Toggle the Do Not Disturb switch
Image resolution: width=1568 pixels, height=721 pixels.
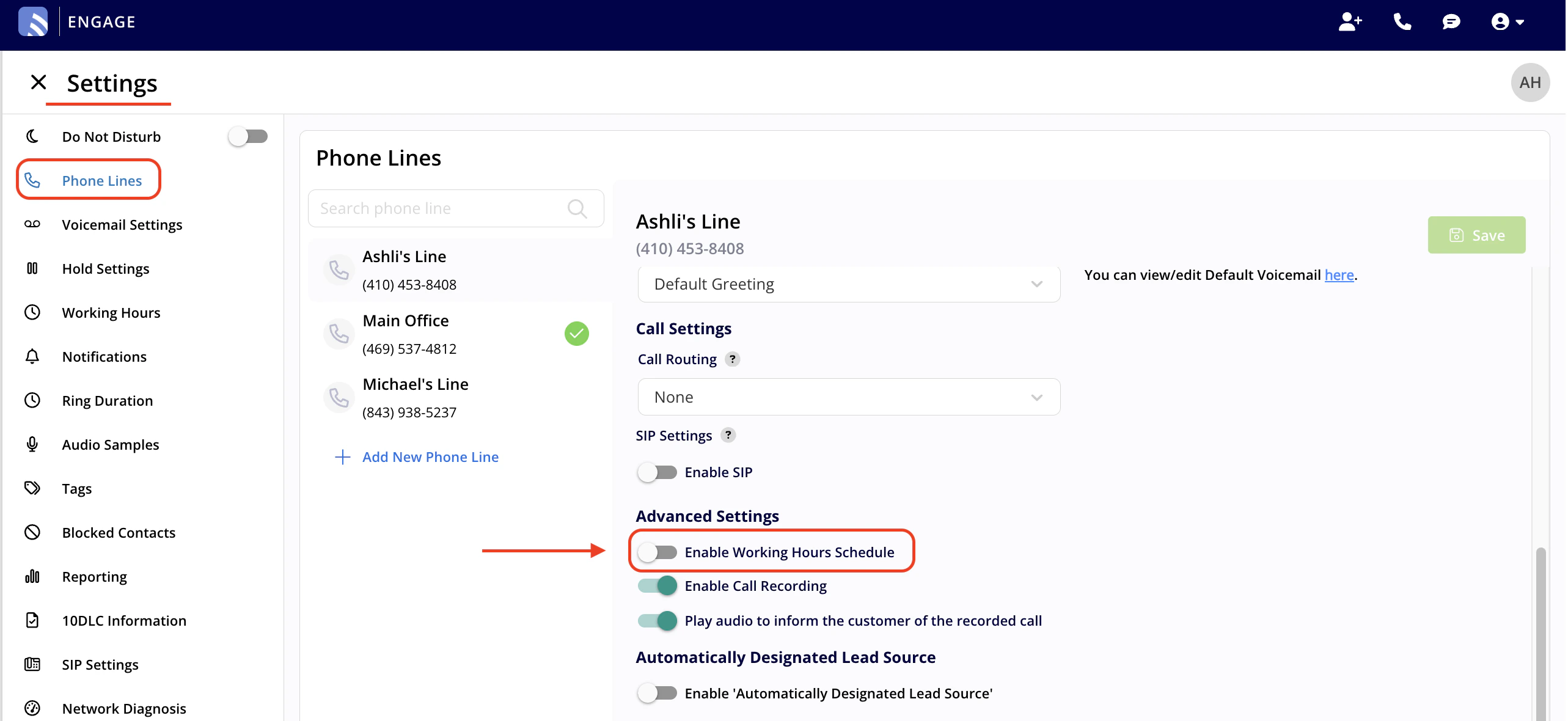[248, 136]
